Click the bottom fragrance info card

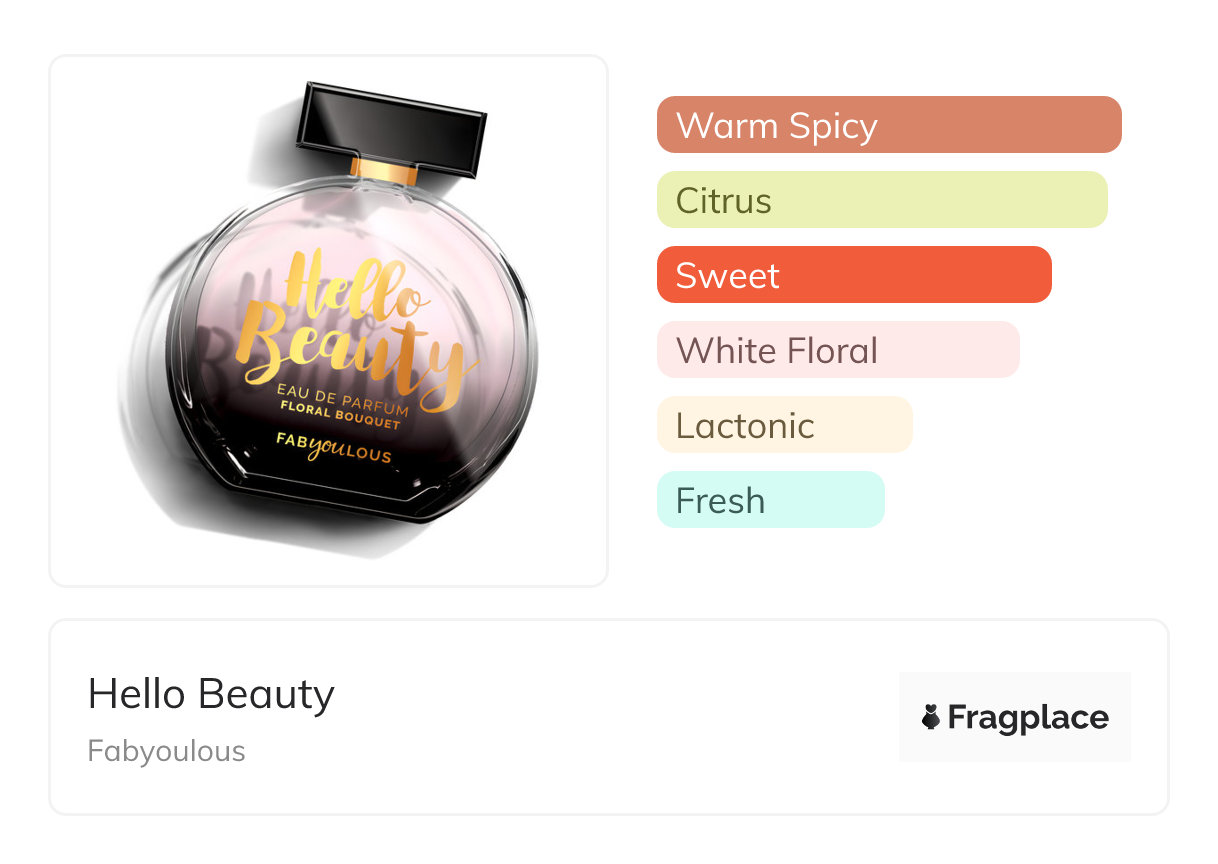(x=609, y=717)
